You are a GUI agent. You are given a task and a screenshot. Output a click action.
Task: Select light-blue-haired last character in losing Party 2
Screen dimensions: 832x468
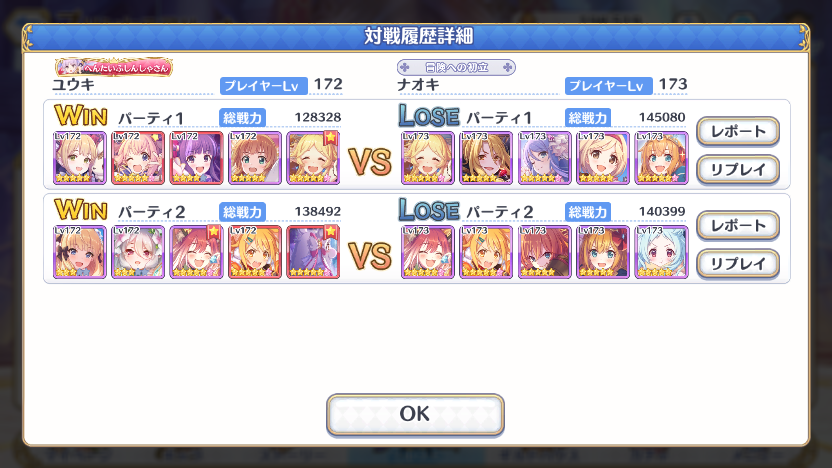click(x=661, y=252)
